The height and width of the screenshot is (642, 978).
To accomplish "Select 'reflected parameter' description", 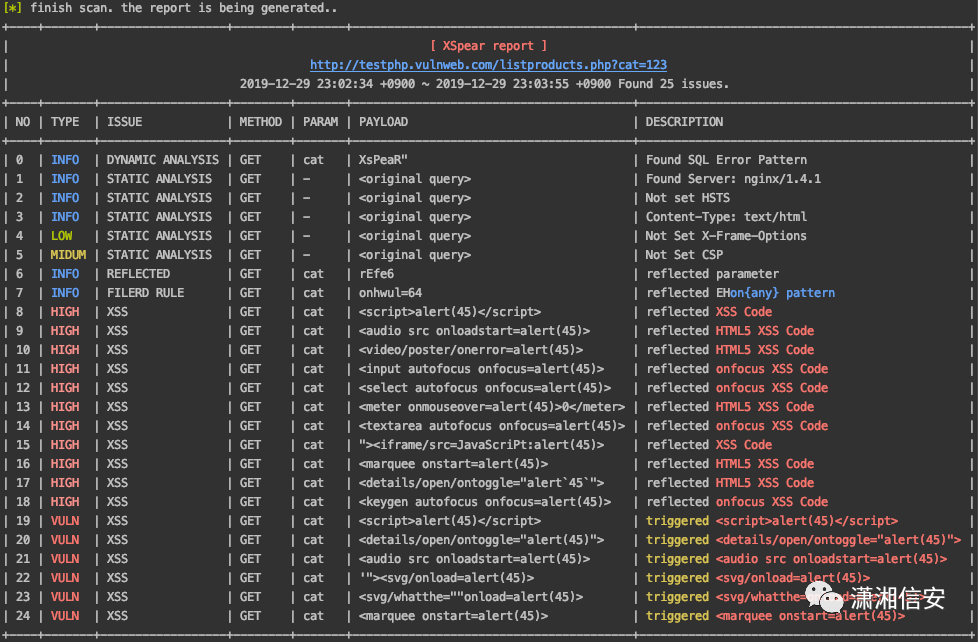I will (712, 274).
